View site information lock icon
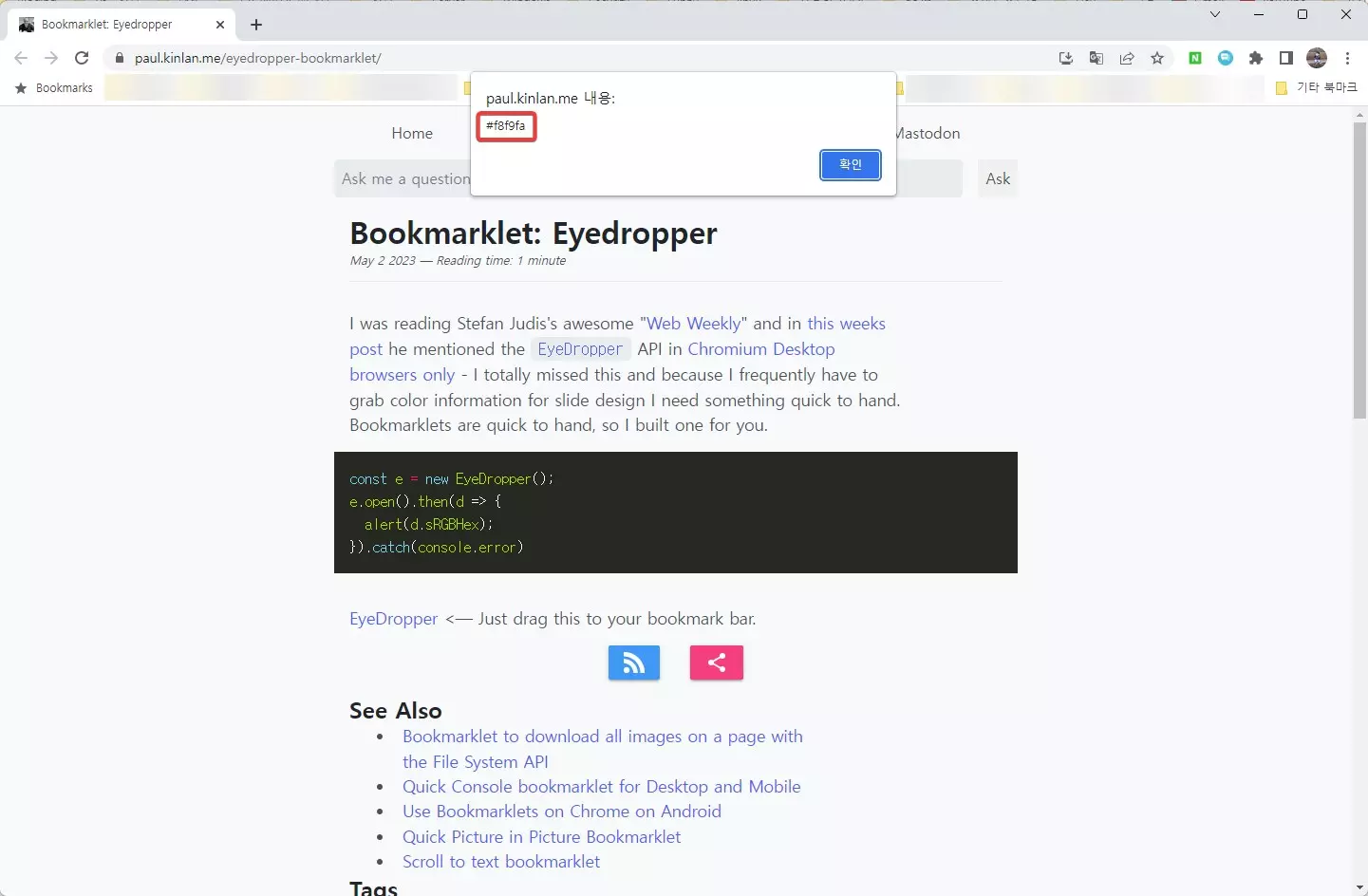 [119, 58]
